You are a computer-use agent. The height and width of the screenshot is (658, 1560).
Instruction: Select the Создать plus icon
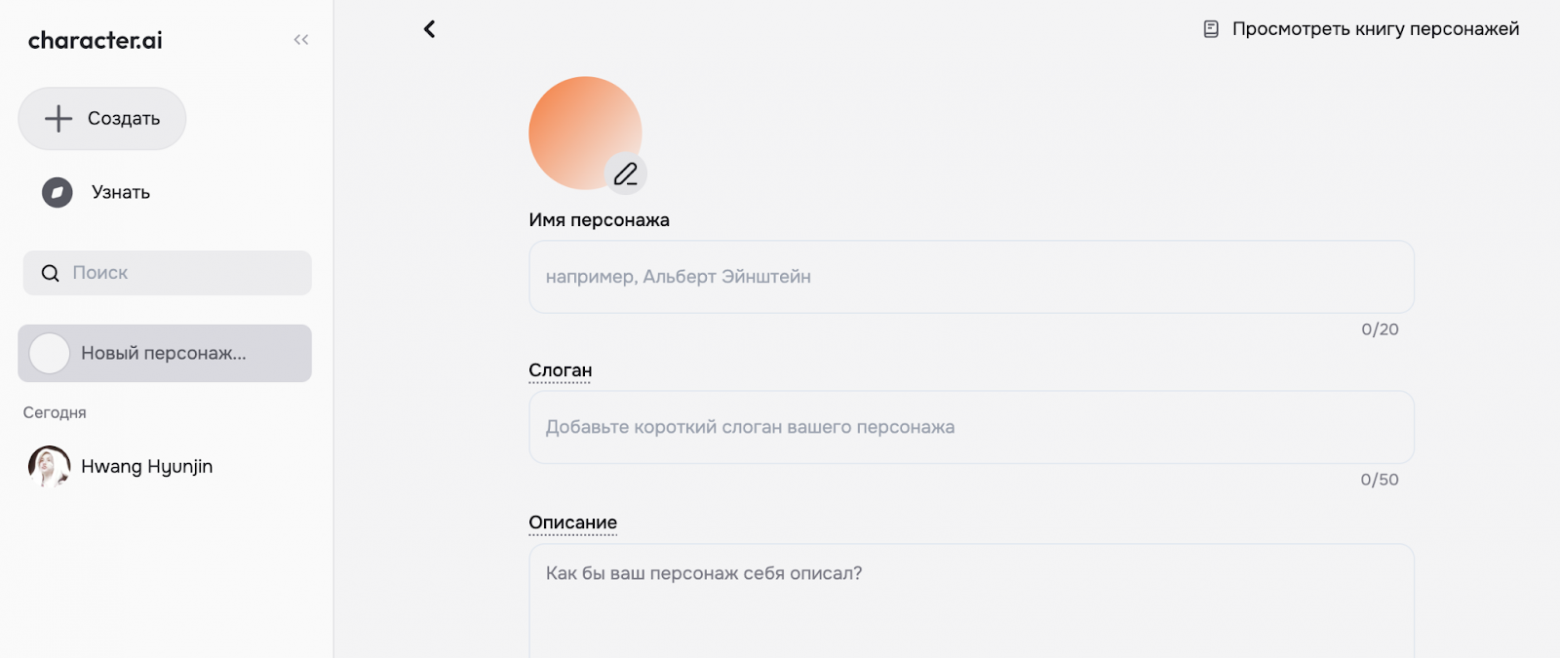click(x=58, y=117)
